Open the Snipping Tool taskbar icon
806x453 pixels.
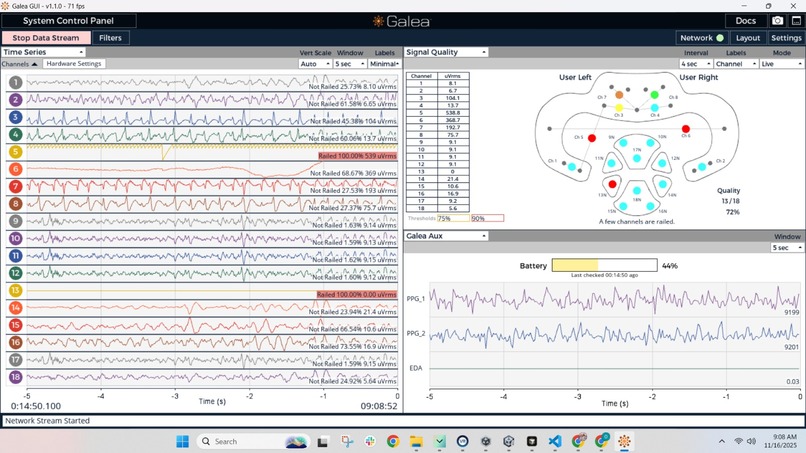[347, 441]
